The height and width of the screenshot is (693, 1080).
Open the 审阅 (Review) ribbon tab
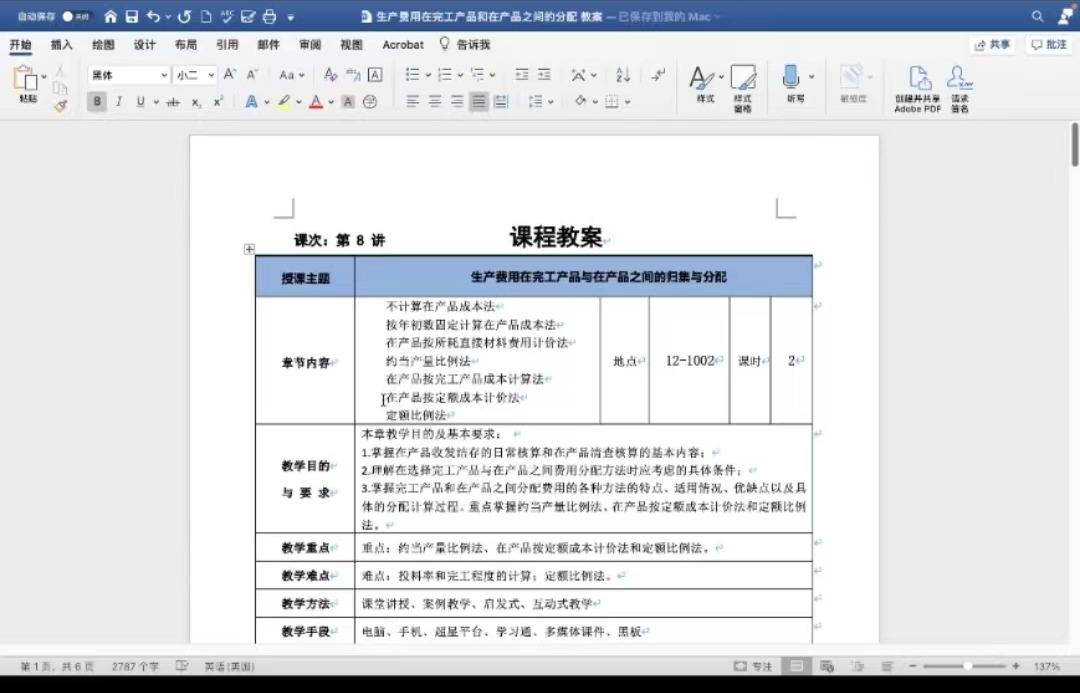coord(310,45)
